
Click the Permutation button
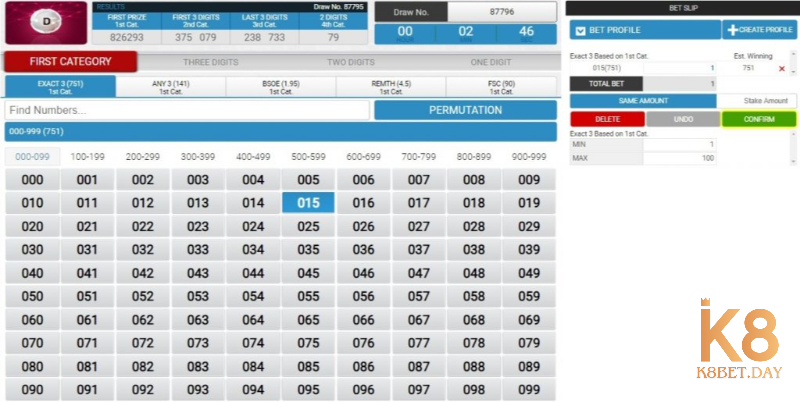click(x=465, y=109)
